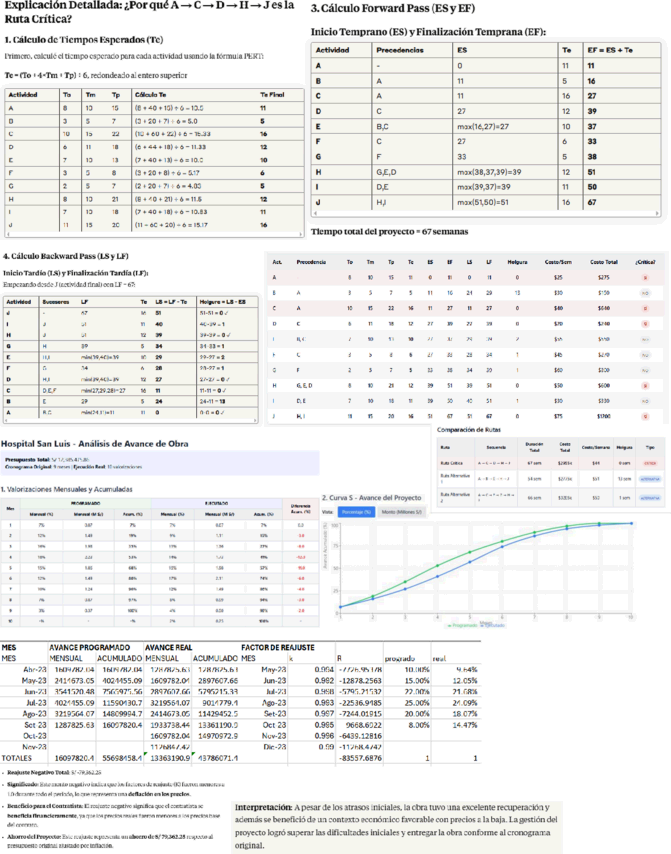Click the 'TOTALES' row label
671x854 pixels.
tap(16, 758)
